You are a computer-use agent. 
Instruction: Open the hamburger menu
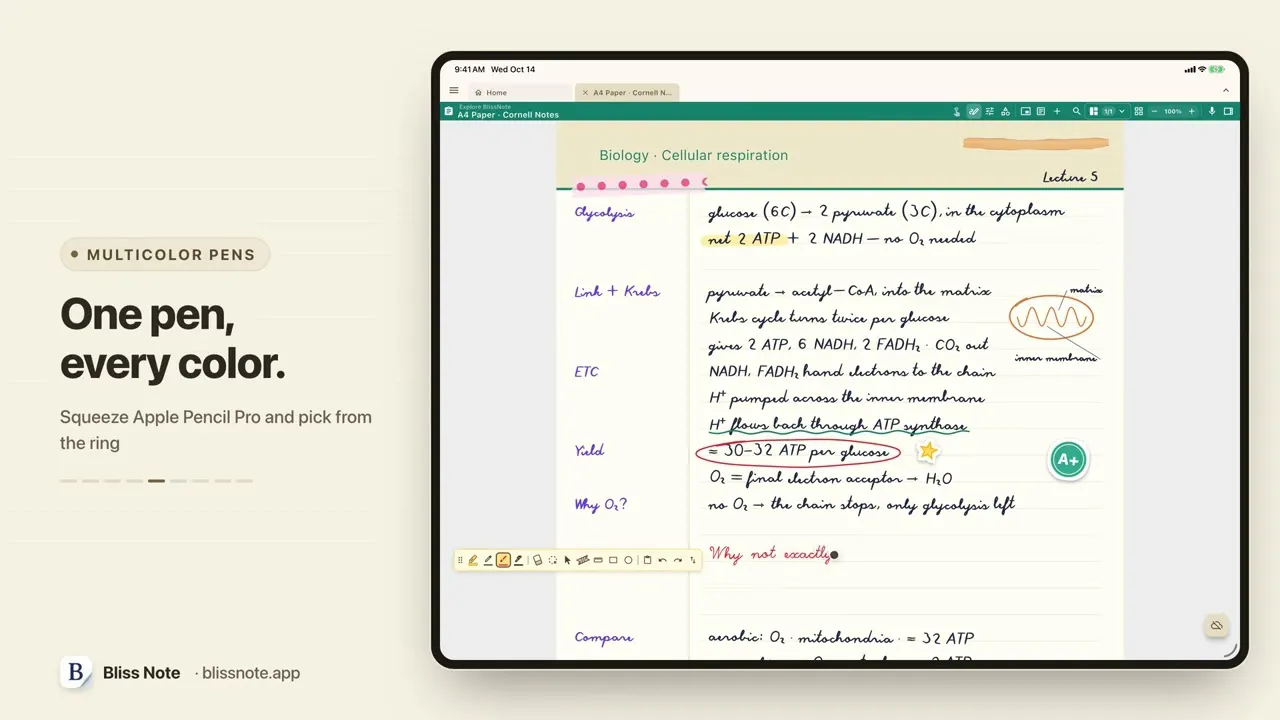pyautogui.click(x=454, y=91)
